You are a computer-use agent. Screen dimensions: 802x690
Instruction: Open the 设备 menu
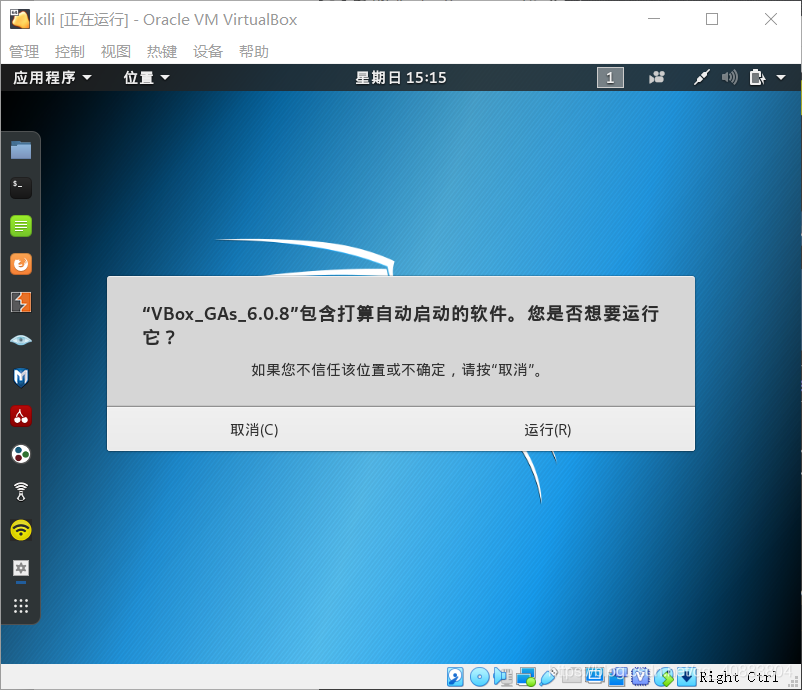pos(208,52)
